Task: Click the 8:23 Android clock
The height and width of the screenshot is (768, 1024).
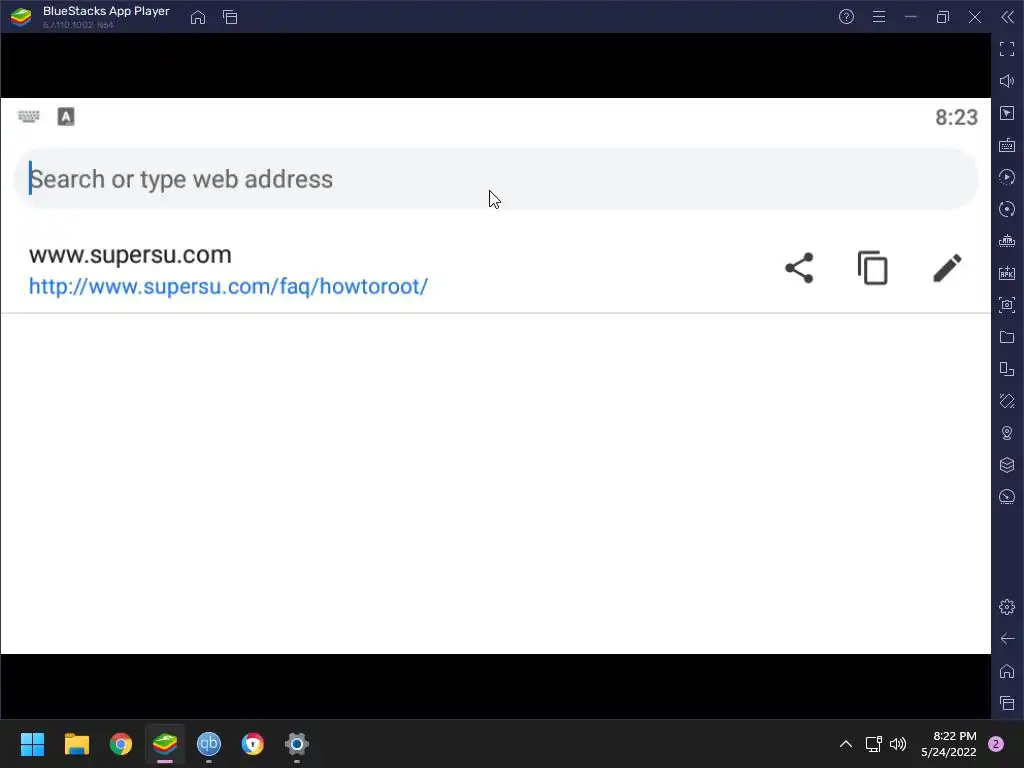Action: 957,118
